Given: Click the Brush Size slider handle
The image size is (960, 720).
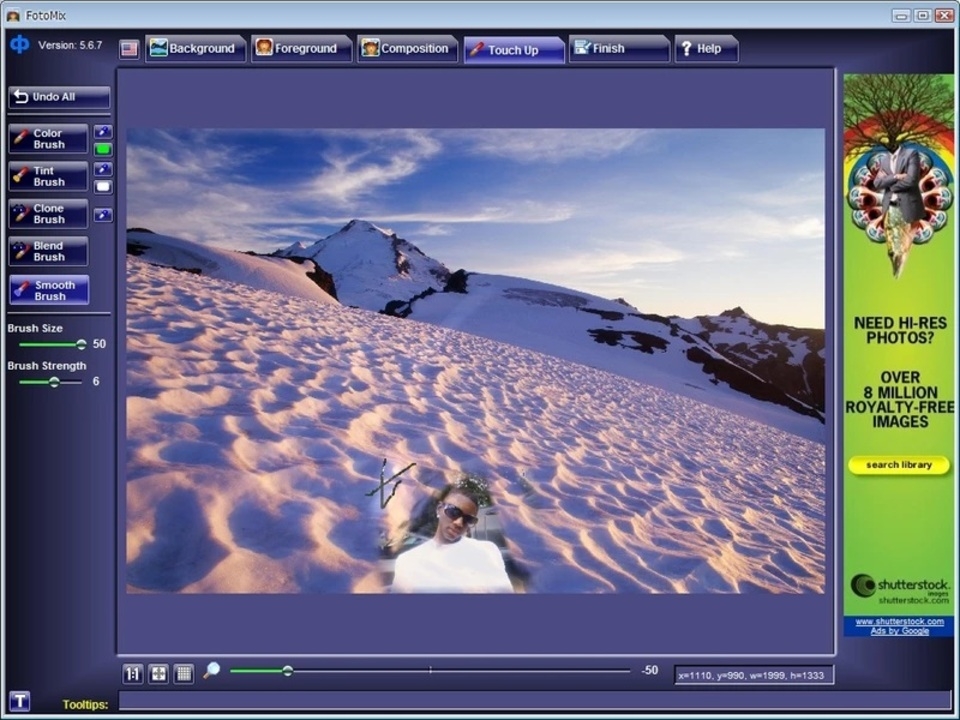Looking at the screenshot, I should coord(81,344).
